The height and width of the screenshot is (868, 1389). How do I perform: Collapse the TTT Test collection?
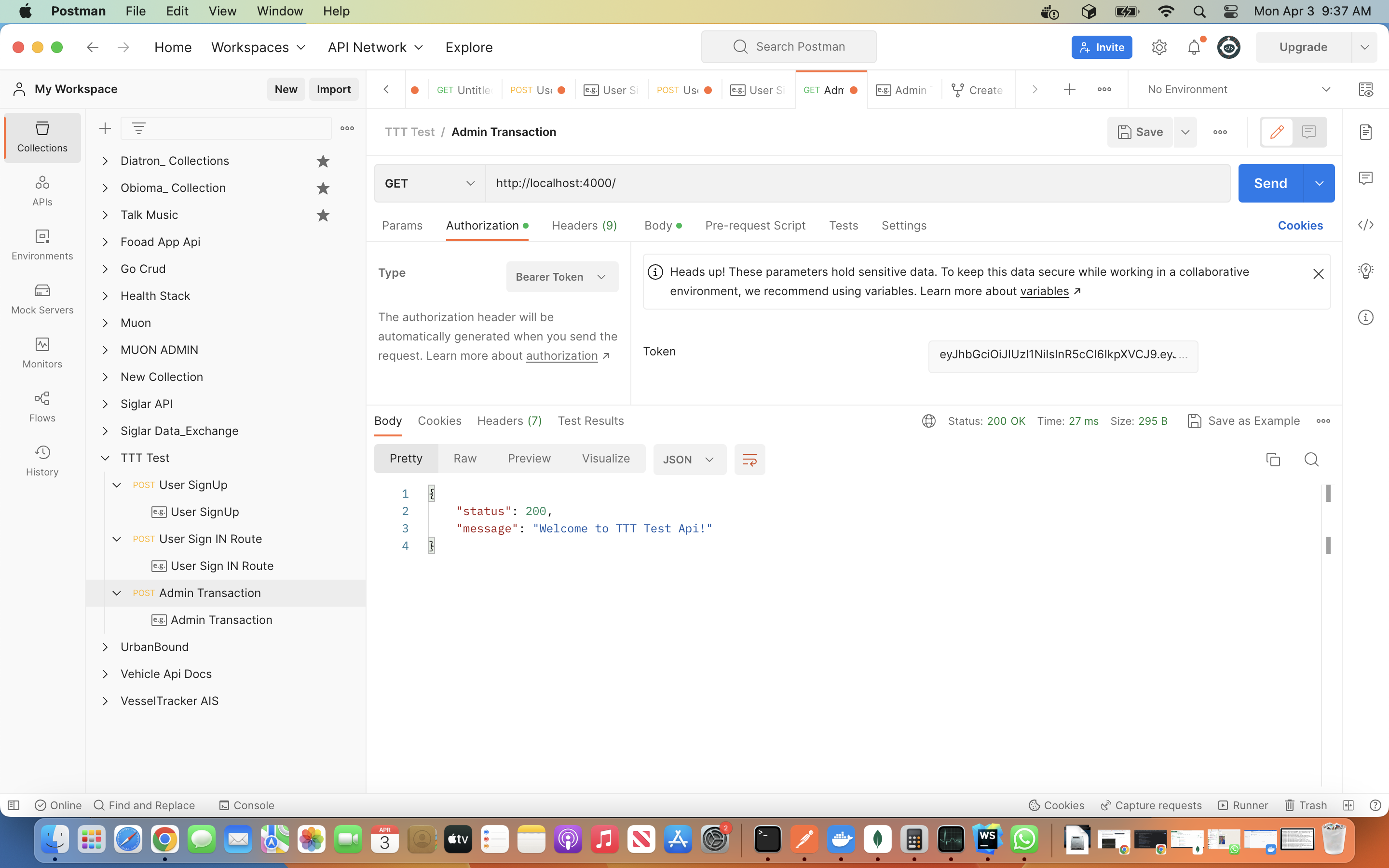[x=105, y=458]
